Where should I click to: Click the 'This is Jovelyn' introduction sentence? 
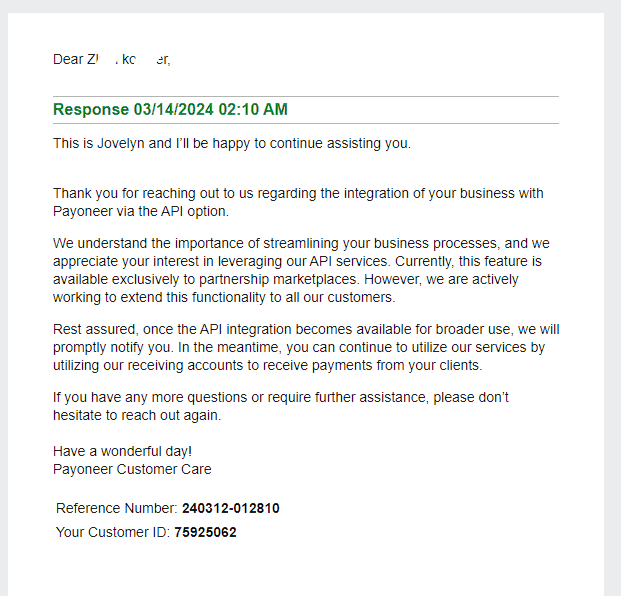click(232, 143)
